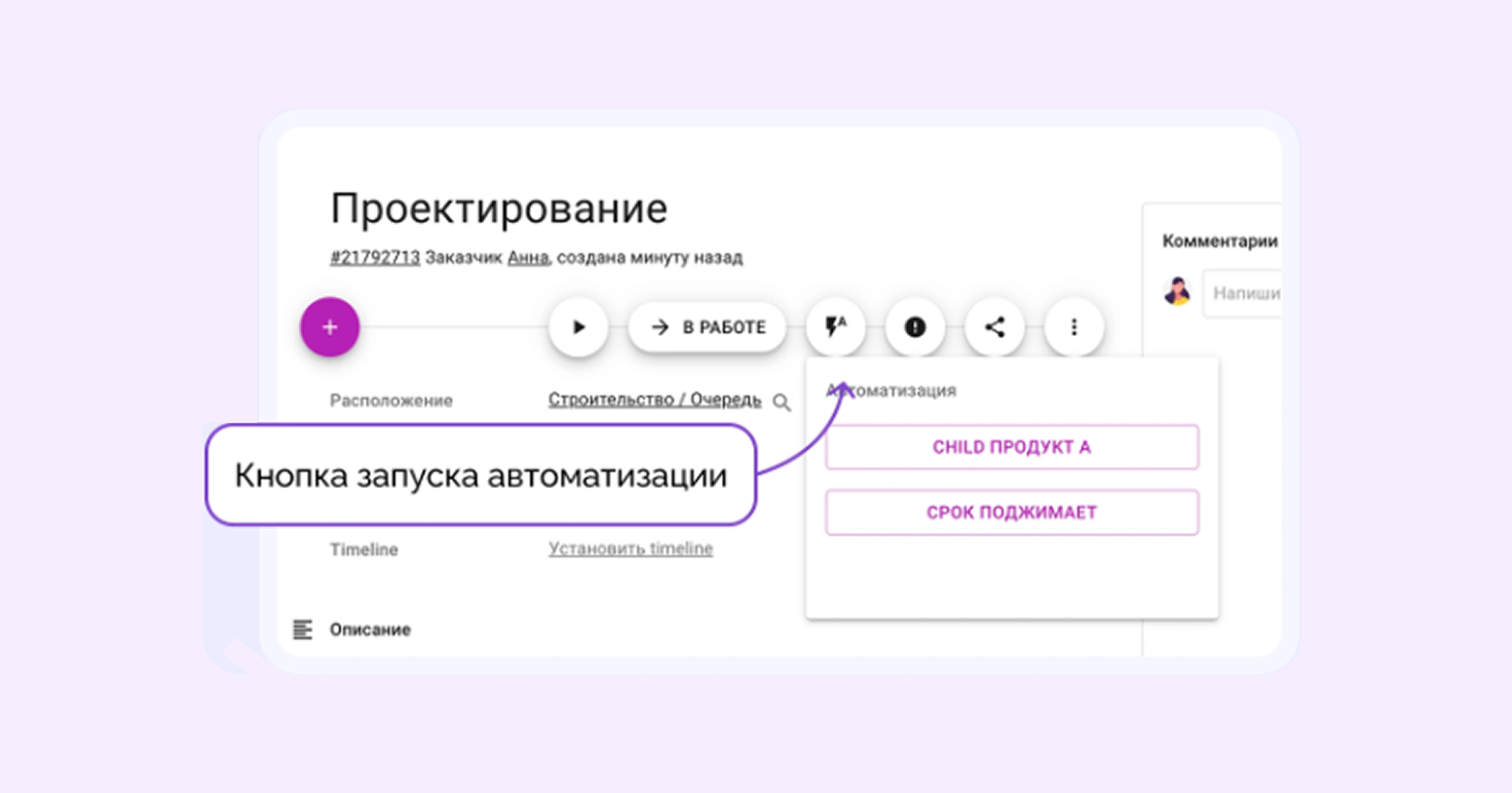
Task: Run the CHILD ПРОДУКТ А automation
Action: (x=1011, y=447)
